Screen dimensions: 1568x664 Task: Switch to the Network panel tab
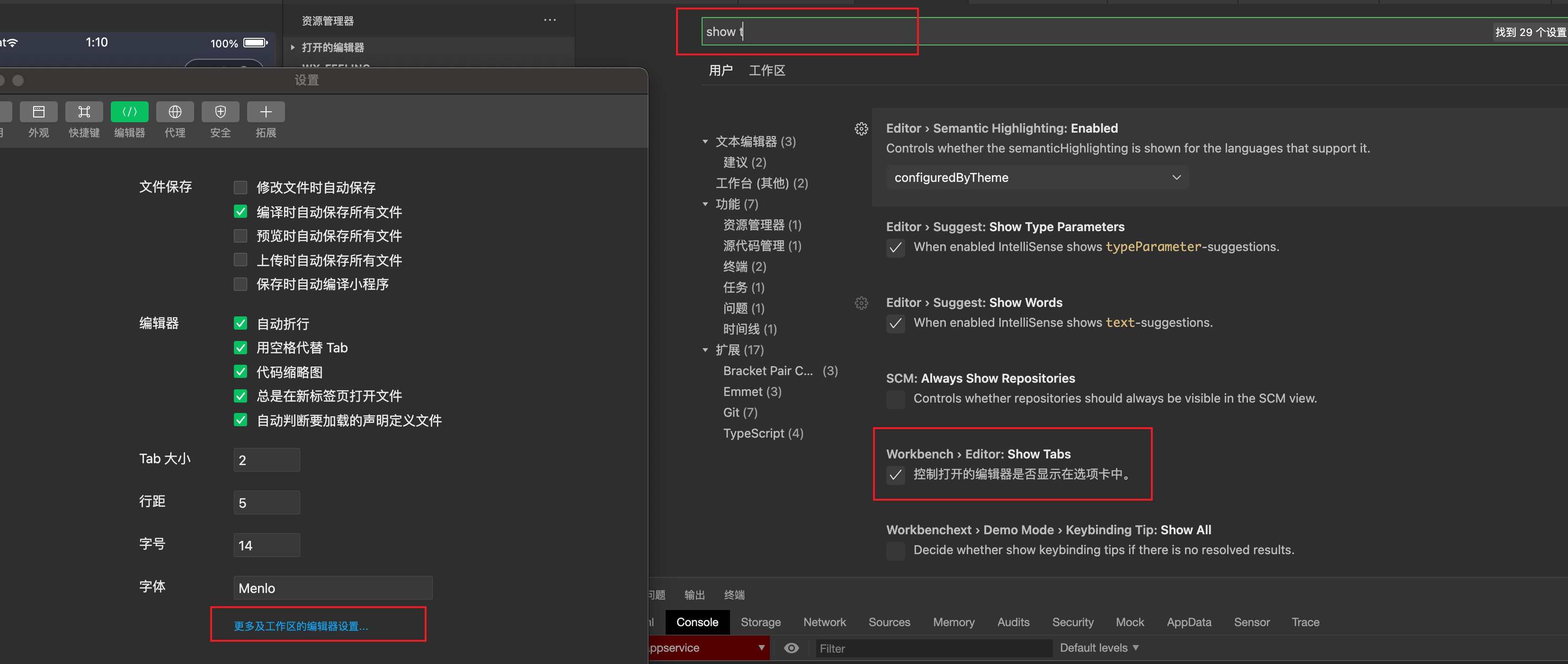coord(824,622)
